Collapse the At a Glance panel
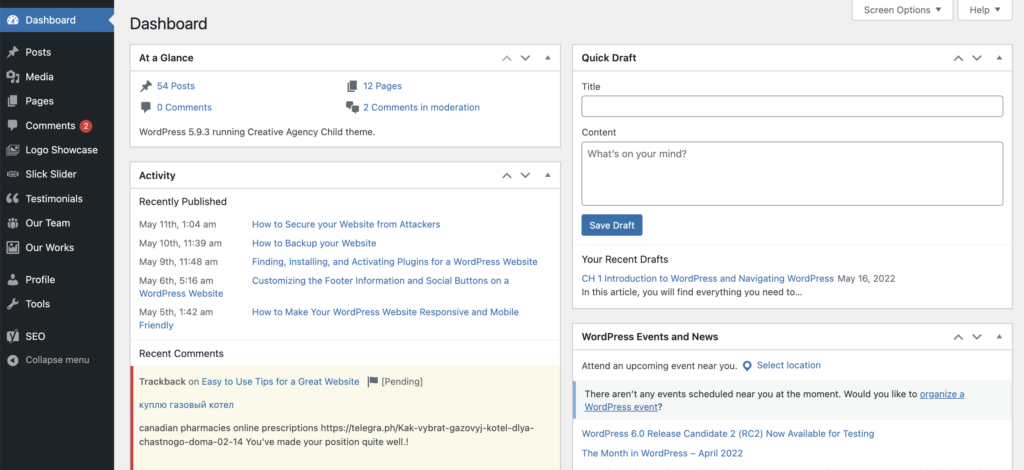The image size is (1024, 470). [x=547, y=58]
